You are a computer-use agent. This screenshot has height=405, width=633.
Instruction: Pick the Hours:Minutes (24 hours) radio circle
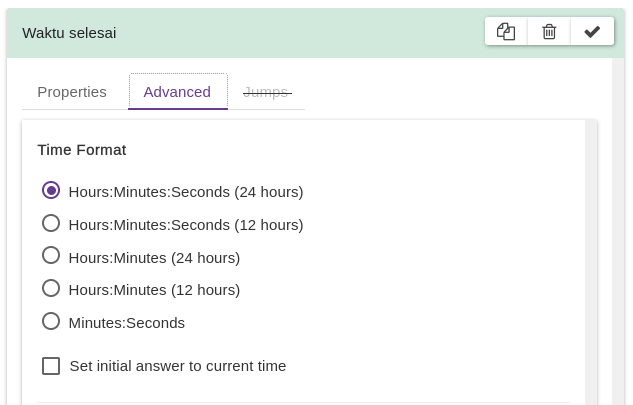tap(51, 256)
